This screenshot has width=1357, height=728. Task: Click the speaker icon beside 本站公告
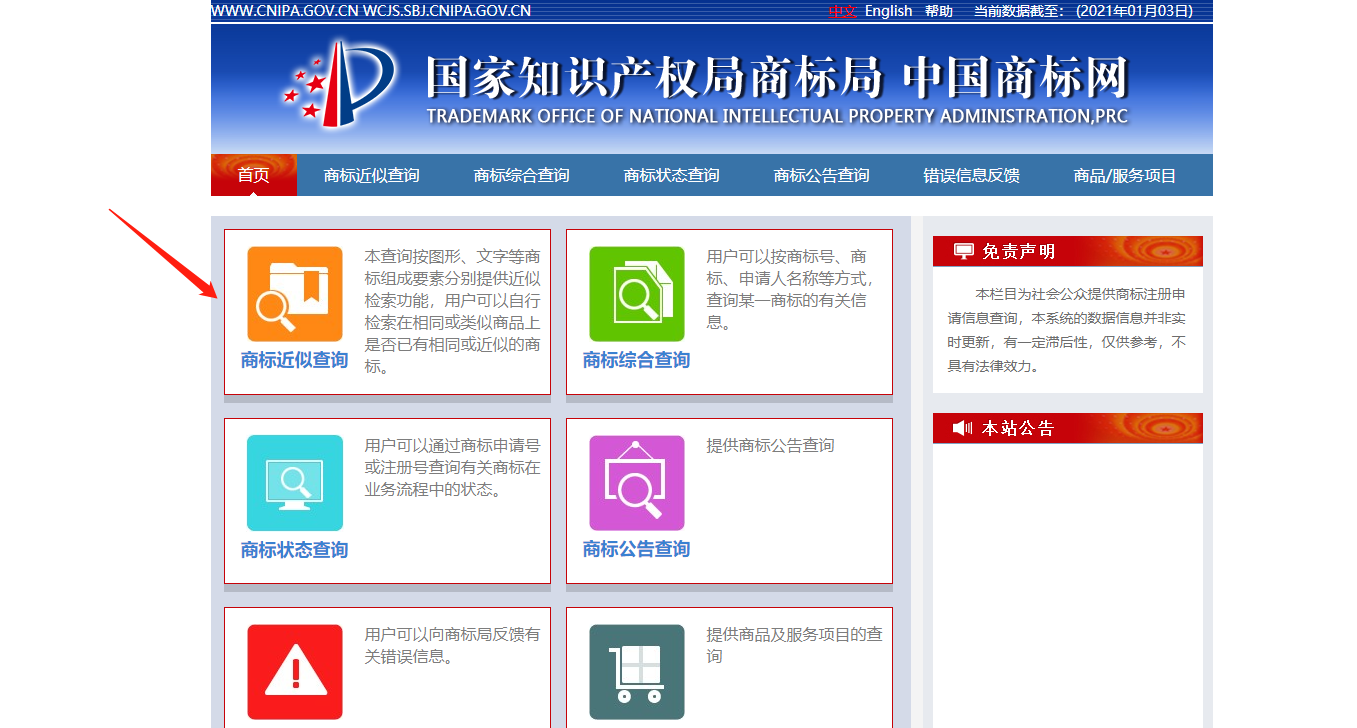962,428
